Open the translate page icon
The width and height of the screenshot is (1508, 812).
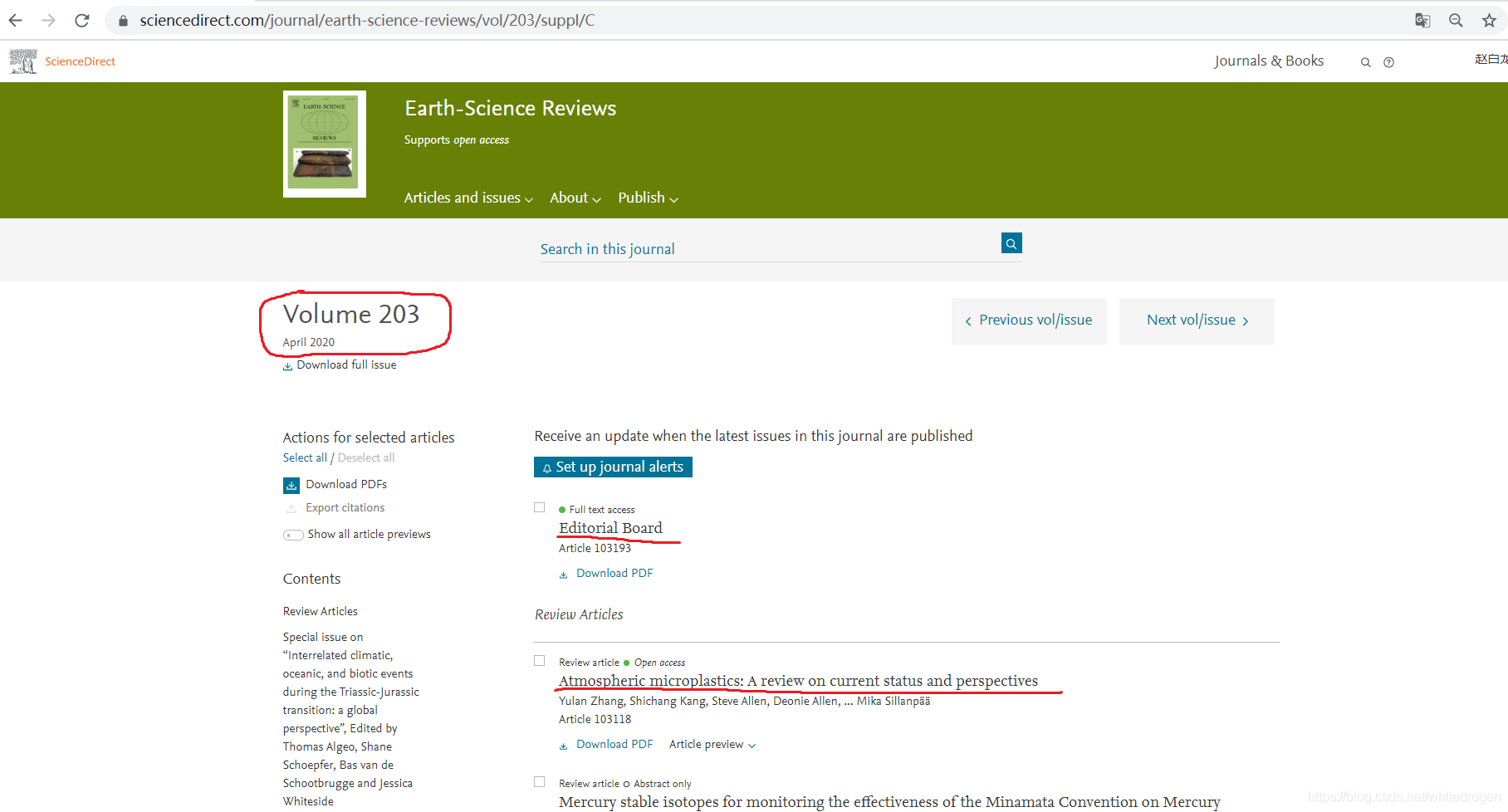click(x=1422, y=21)
